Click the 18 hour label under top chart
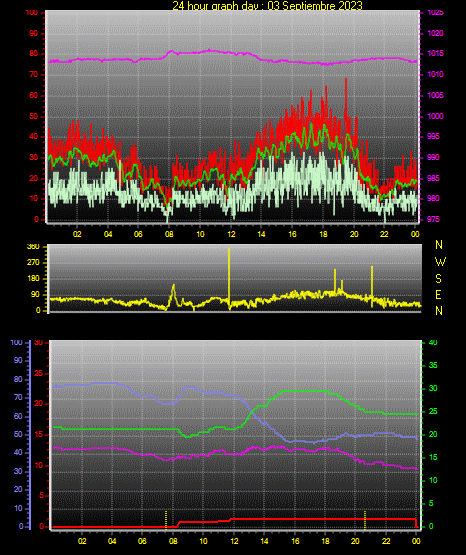Viewport: 466px width, 555px height. coord(323,234)
